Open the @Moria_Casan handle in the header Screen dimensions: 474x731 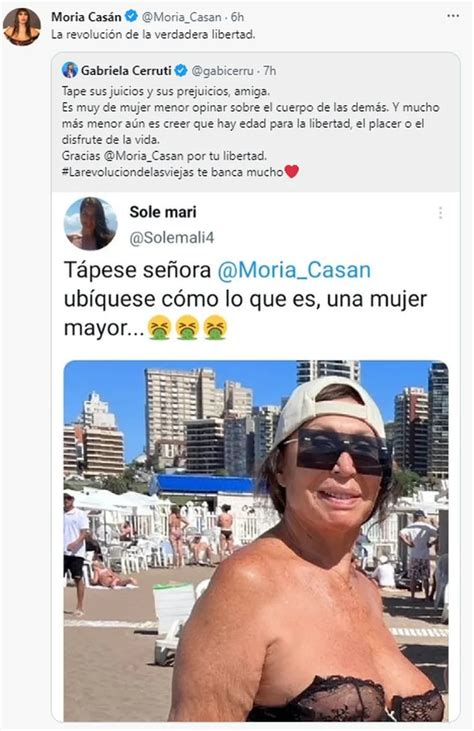181,17
